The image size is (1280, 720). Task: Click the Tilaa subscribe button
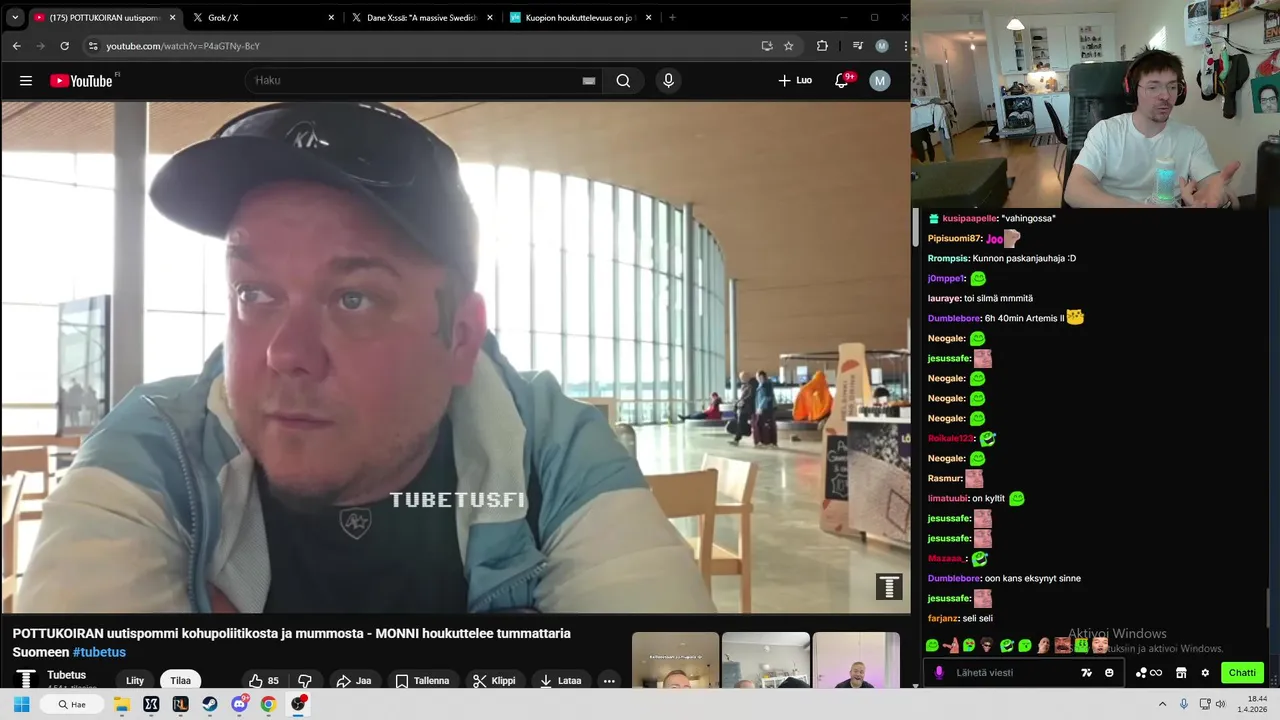(x=180, y=681)
